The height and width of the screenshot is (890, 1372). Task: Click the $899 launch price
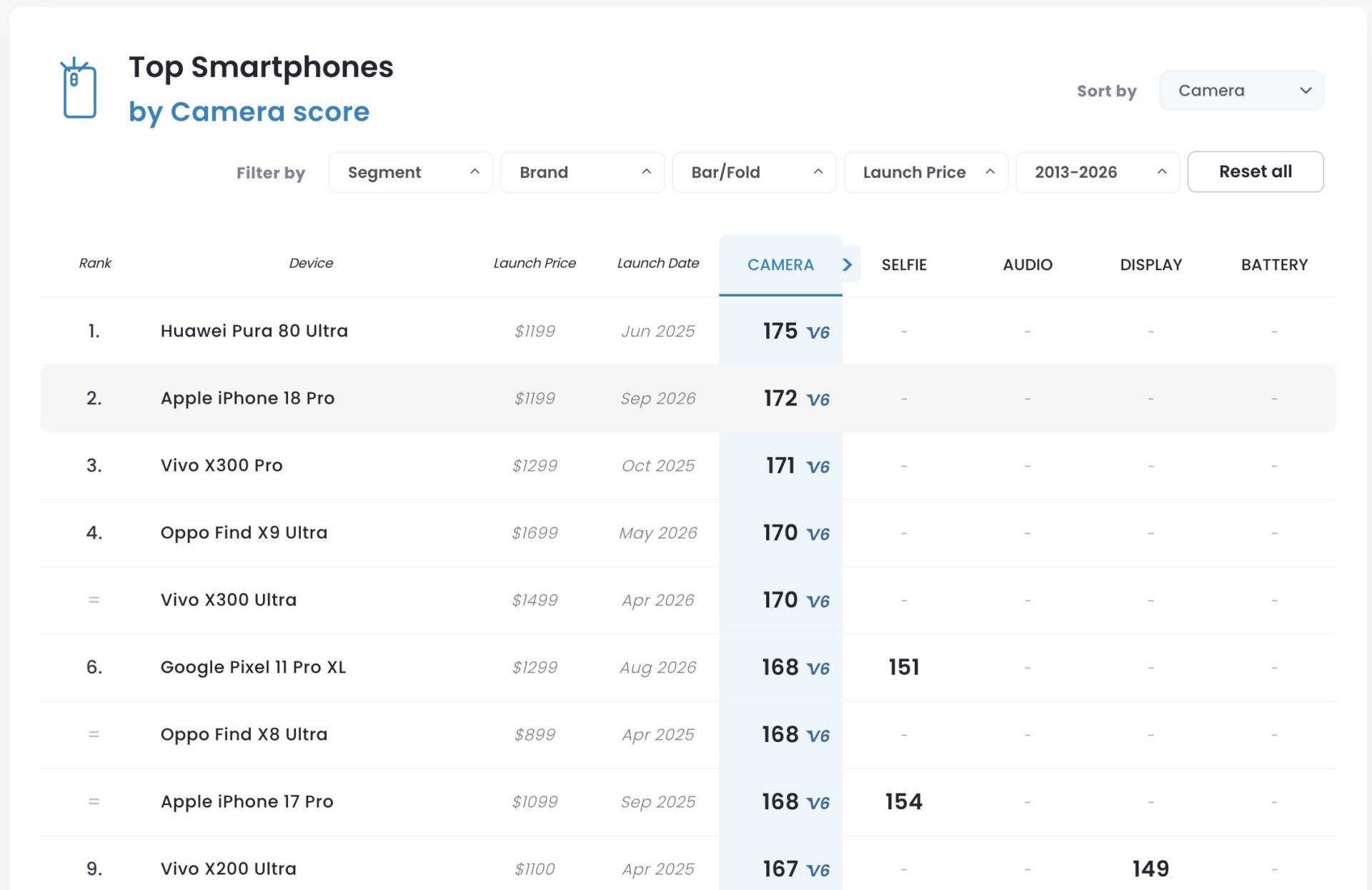(x=535, y=734)
